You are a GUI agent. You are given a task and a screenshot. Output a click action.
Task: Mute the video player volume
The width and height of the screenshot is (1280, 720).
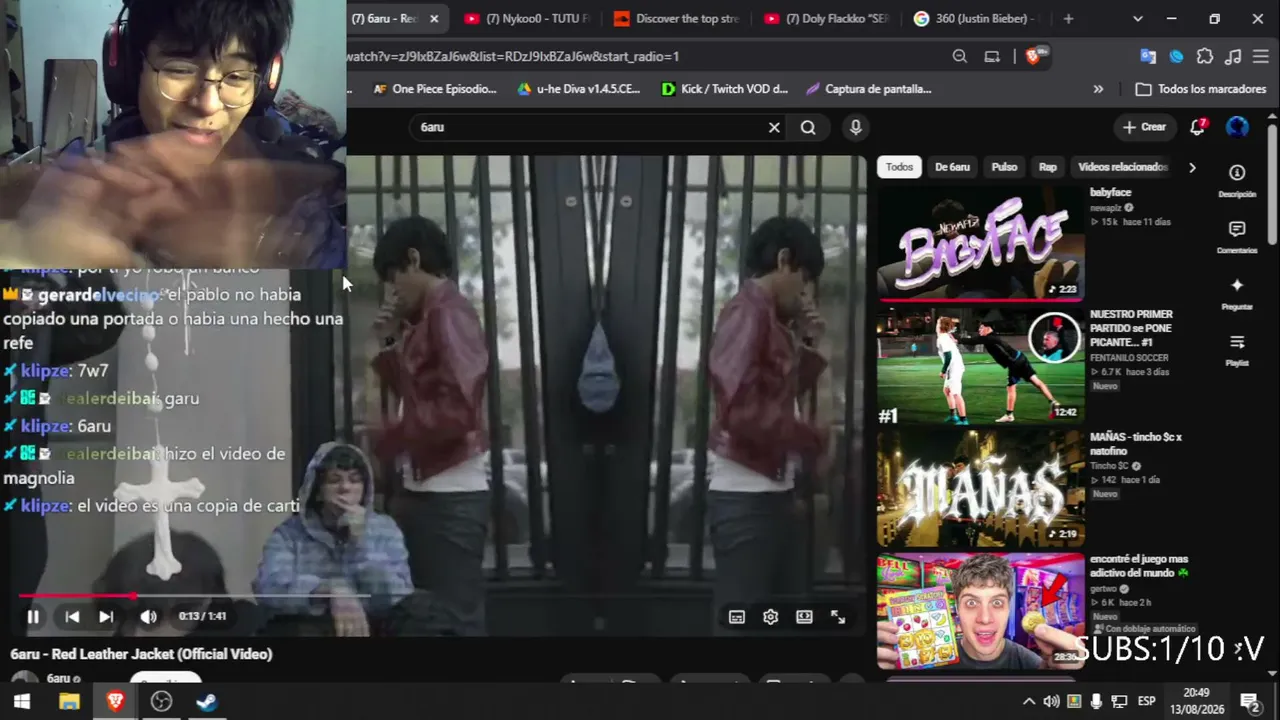coord(148,617)
